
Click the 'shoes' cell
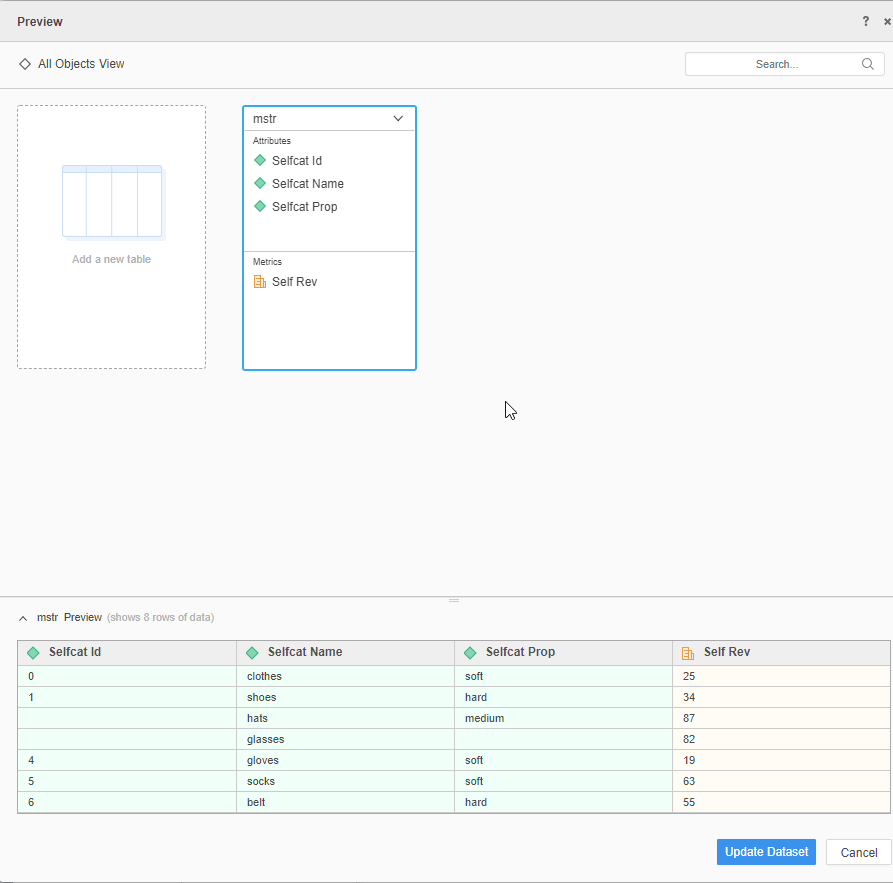coord(346,697)
